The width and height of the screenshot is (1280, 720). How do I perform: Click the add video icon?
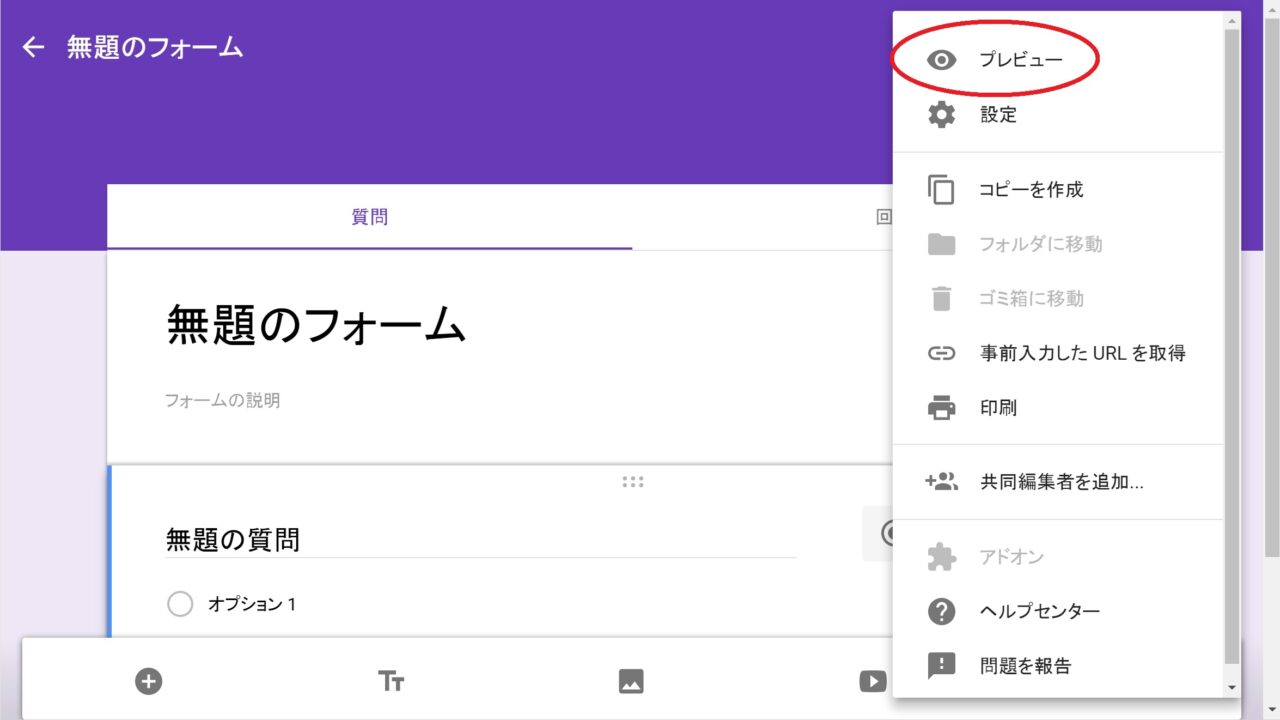pos(872,681)
